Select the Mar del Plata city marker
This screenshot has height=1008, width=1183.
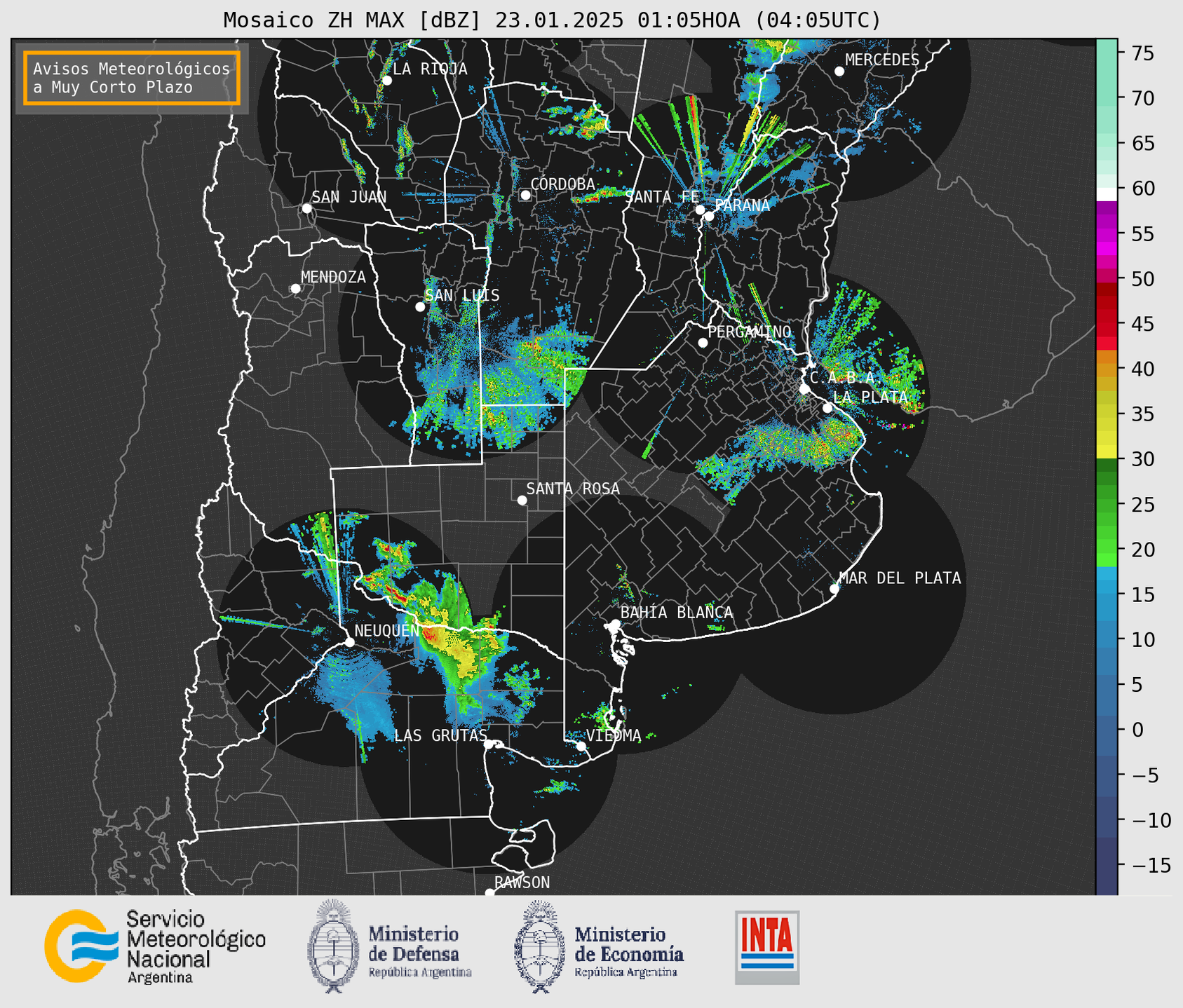tap(834, 589)
